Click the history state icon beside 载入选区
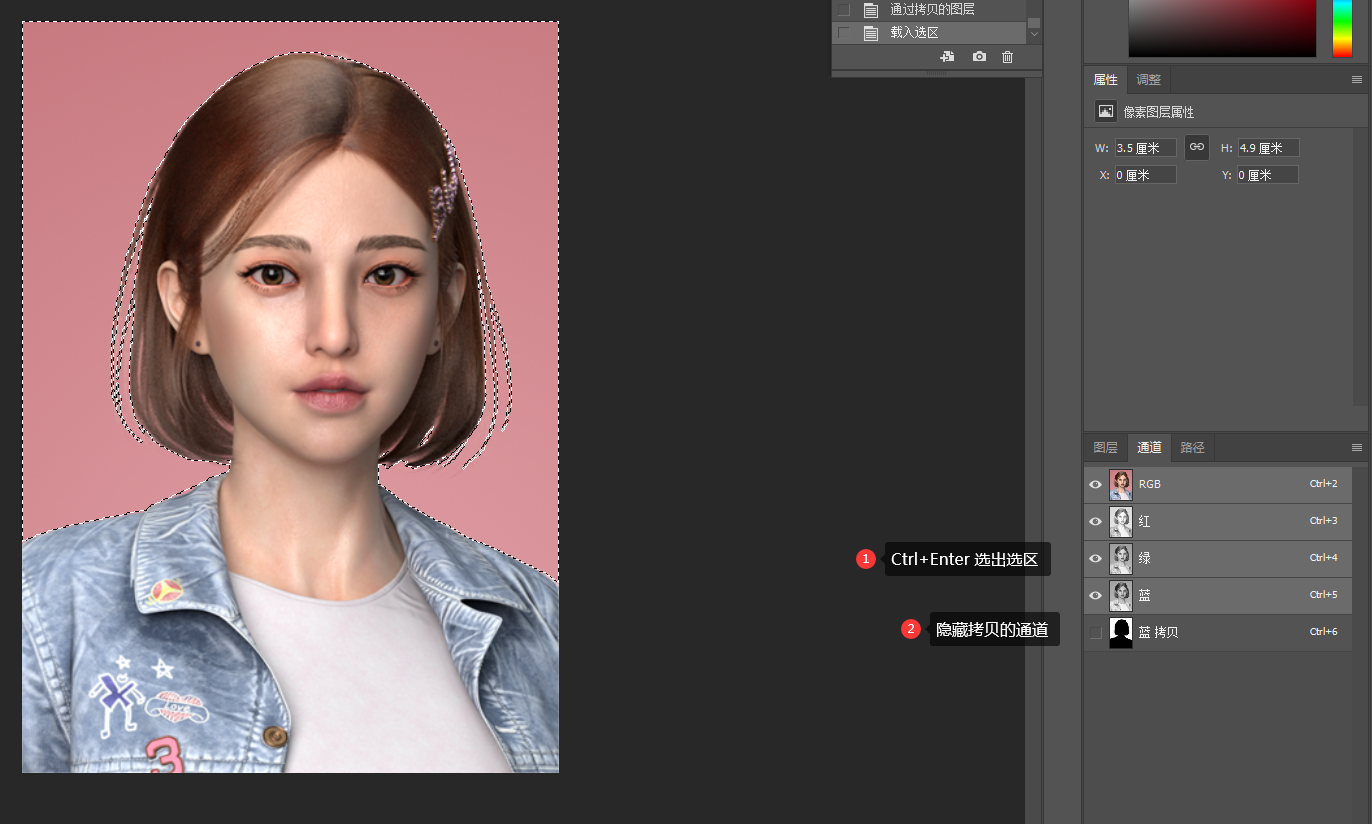This screenshot has width=1372, height=824. [x=871, y=33]
